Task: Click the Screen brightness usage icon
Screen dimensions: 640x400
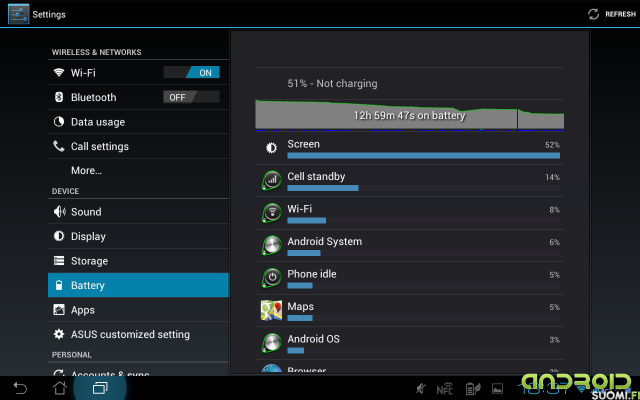Action: click(x=271, y=148)
